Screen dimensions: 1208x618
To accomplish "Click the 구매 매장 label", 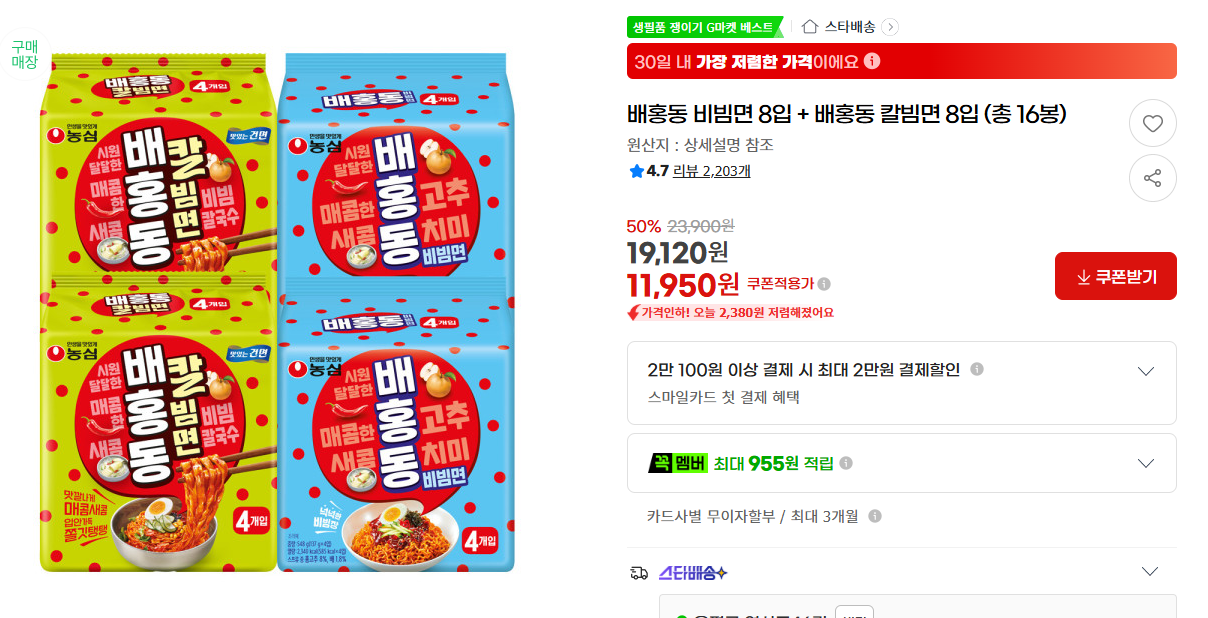I will pos(24,54).
